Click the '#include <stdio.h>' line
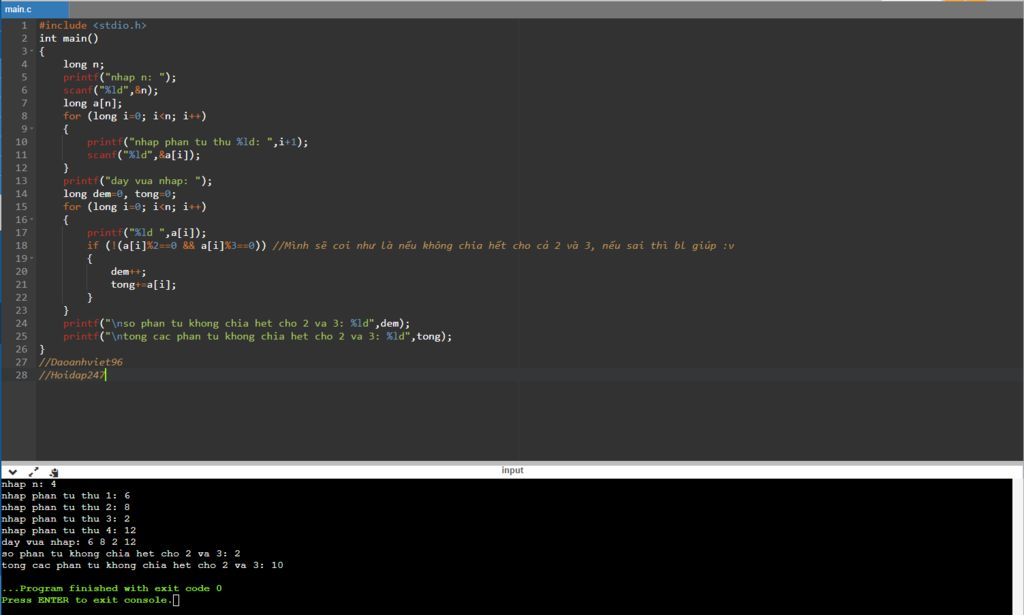Screen dimensions: 1024x615 pyautogui.click(x=93, y=25)
